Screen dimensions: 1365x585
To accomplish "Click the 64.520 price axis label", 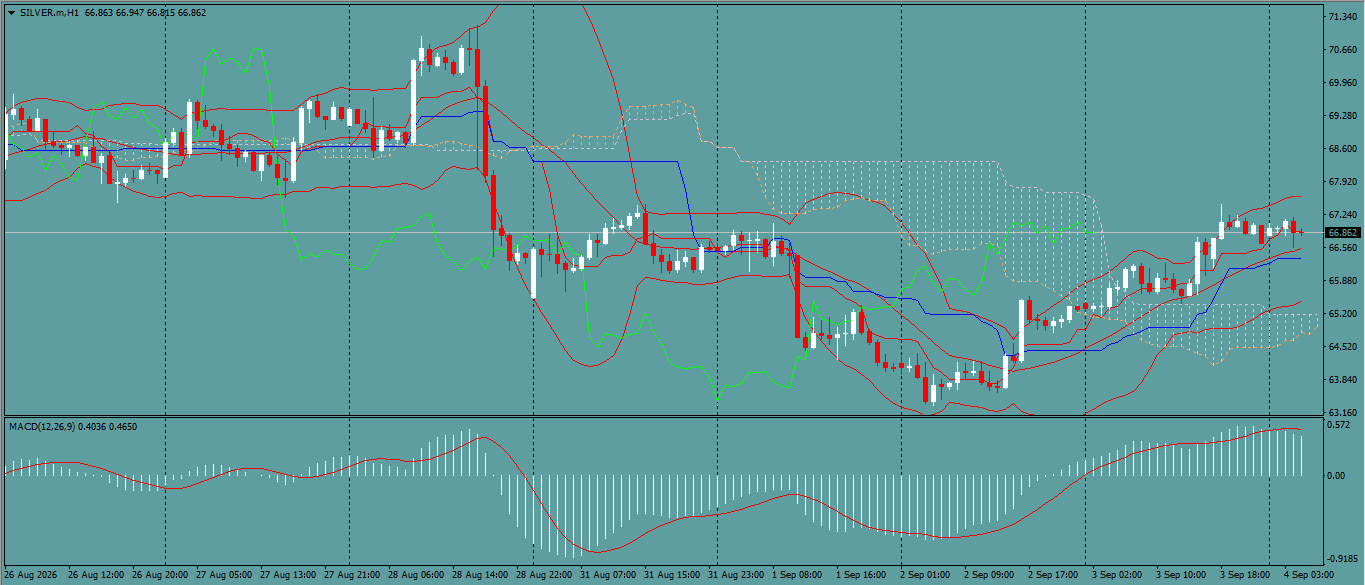I will coord(1342,347).
